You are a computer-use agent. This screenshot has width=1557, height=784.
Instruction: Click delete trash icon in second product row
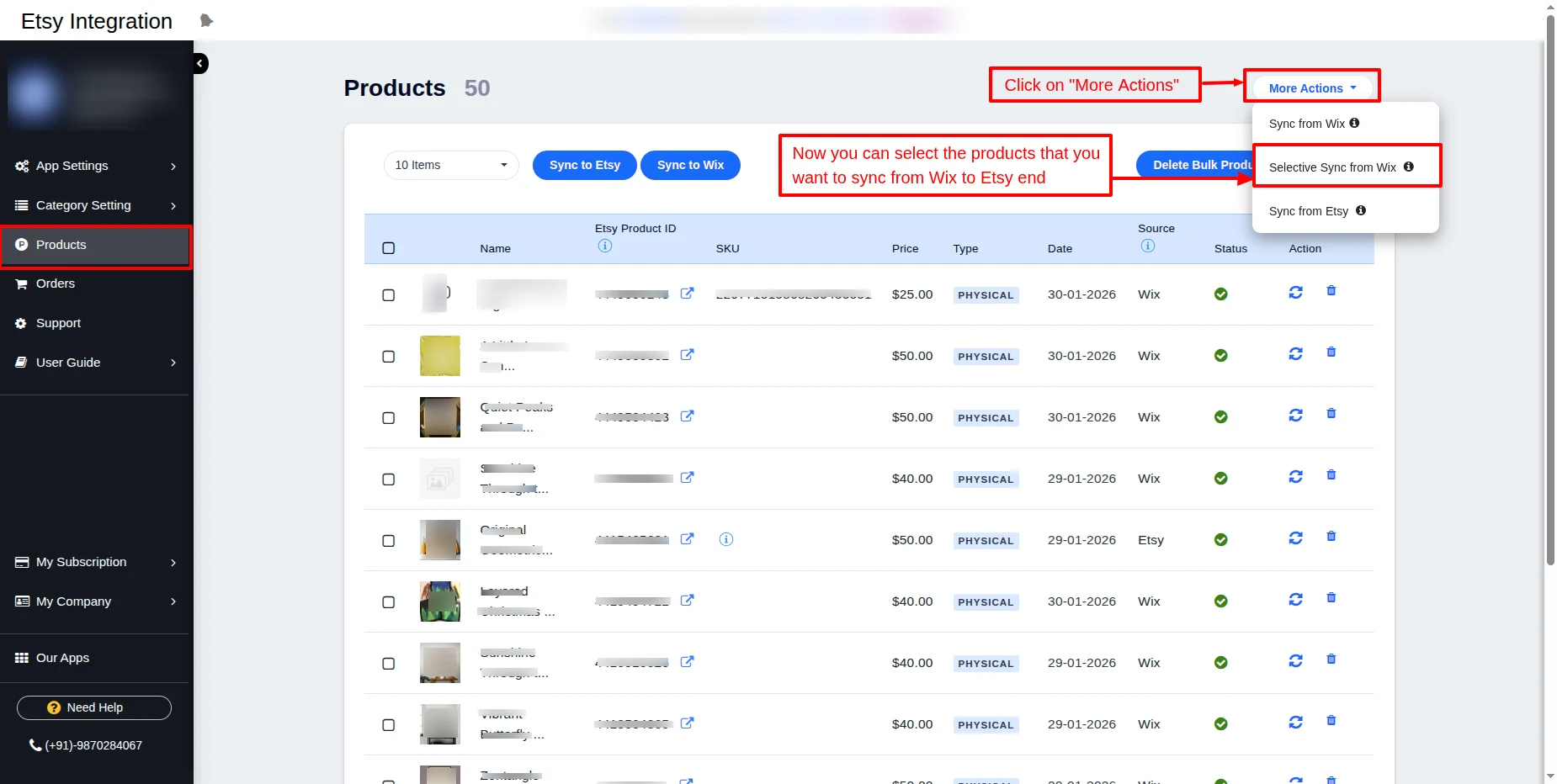point(1331,352)
